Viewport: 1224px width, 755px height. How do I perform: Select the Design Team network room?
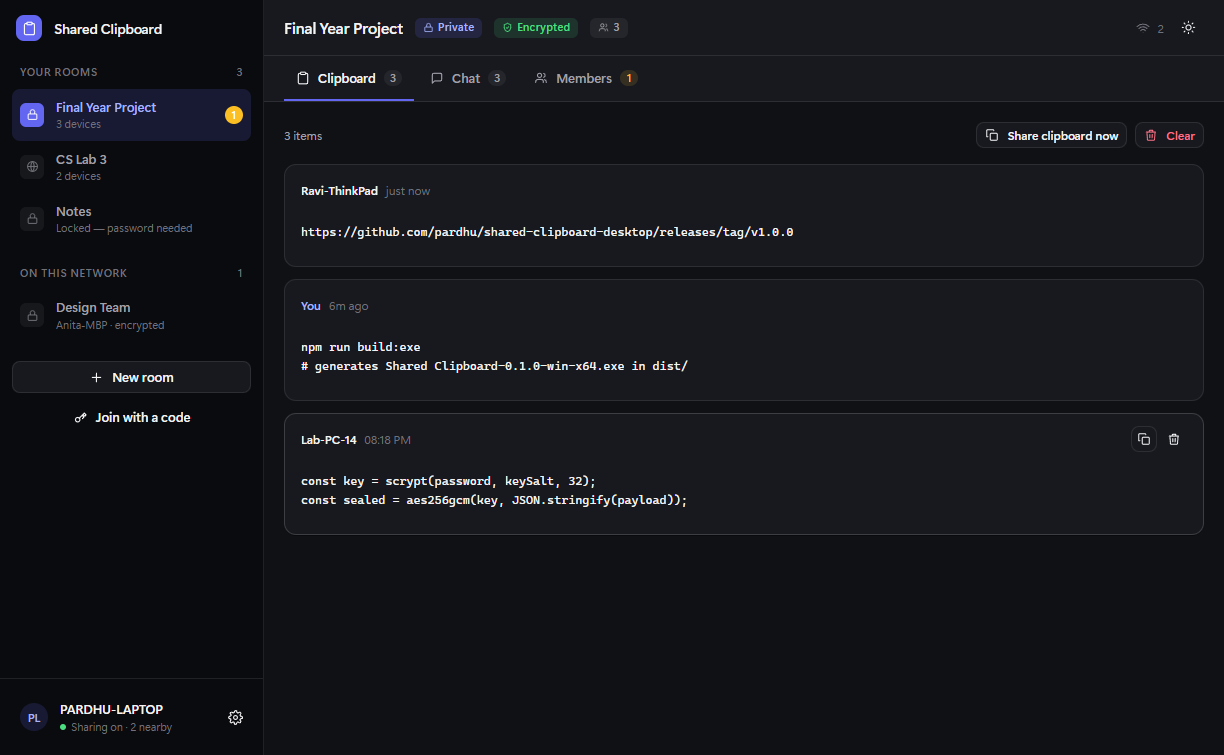[x=131, y=315]
